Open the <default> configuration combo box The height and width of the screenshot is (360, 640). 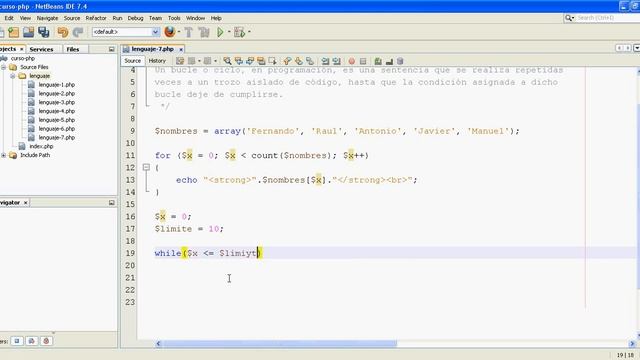tap(125, 32)
